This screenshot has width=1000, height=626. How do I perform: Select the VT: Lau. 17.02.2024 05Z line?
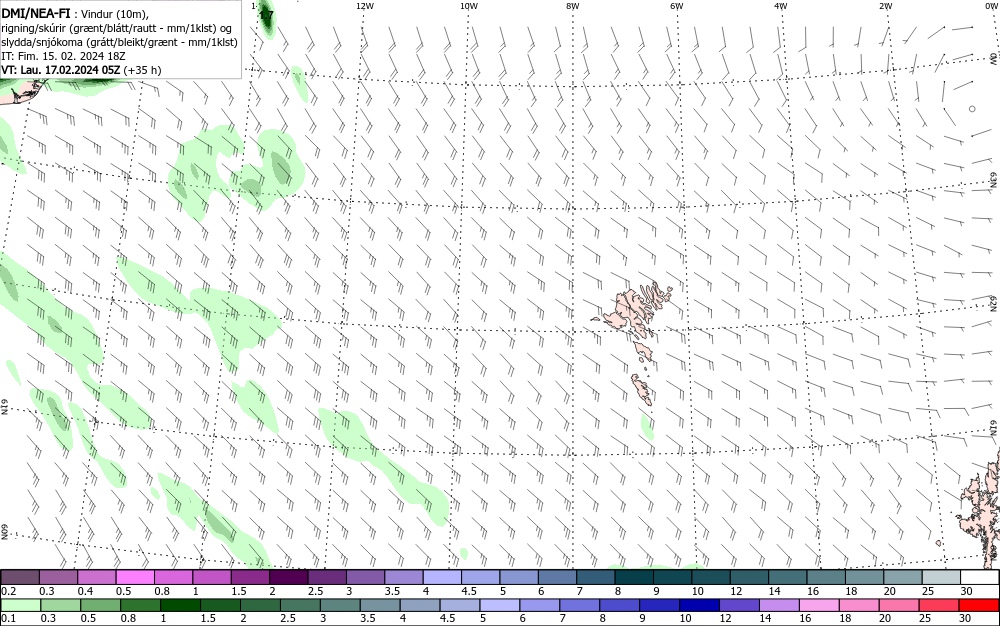click(x=81, y=70)
